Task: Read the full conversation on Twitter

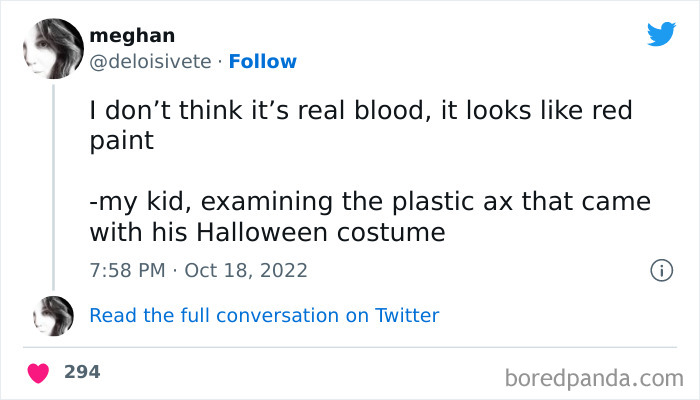Action: pos(264,315)
